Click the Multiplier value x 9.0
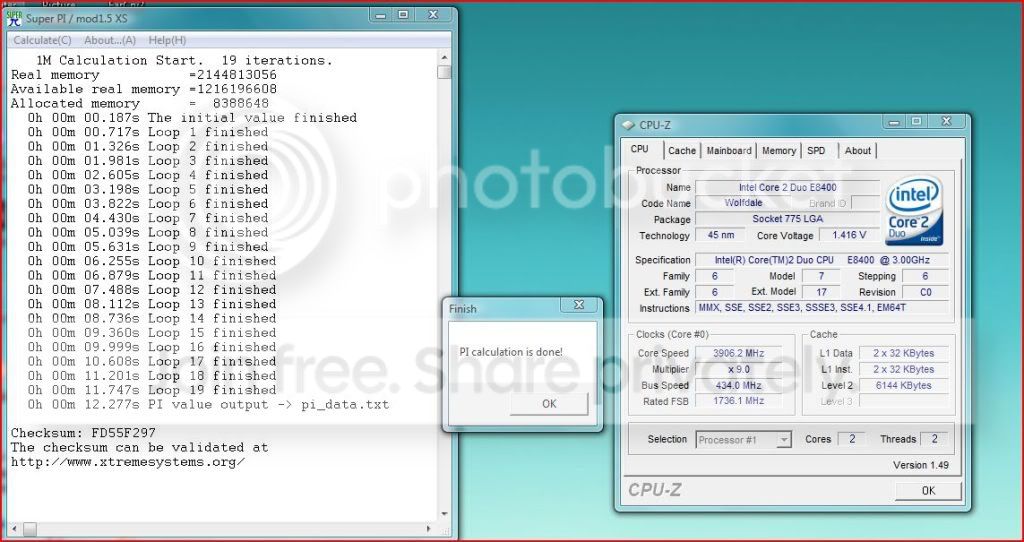This screenshot has width=1024, height=542. click(738, 369)
